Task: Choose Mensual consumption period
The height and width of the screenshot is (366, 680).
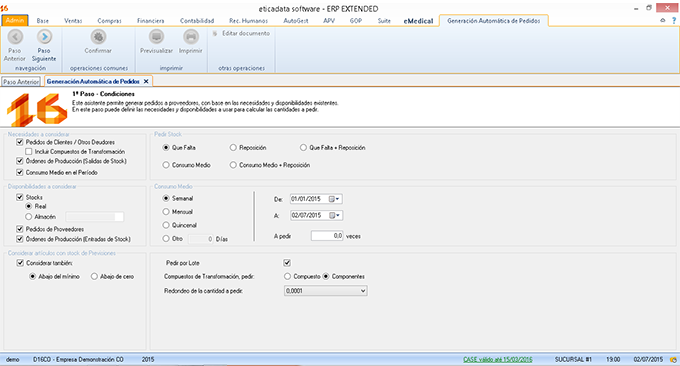Action: (166, 212)
